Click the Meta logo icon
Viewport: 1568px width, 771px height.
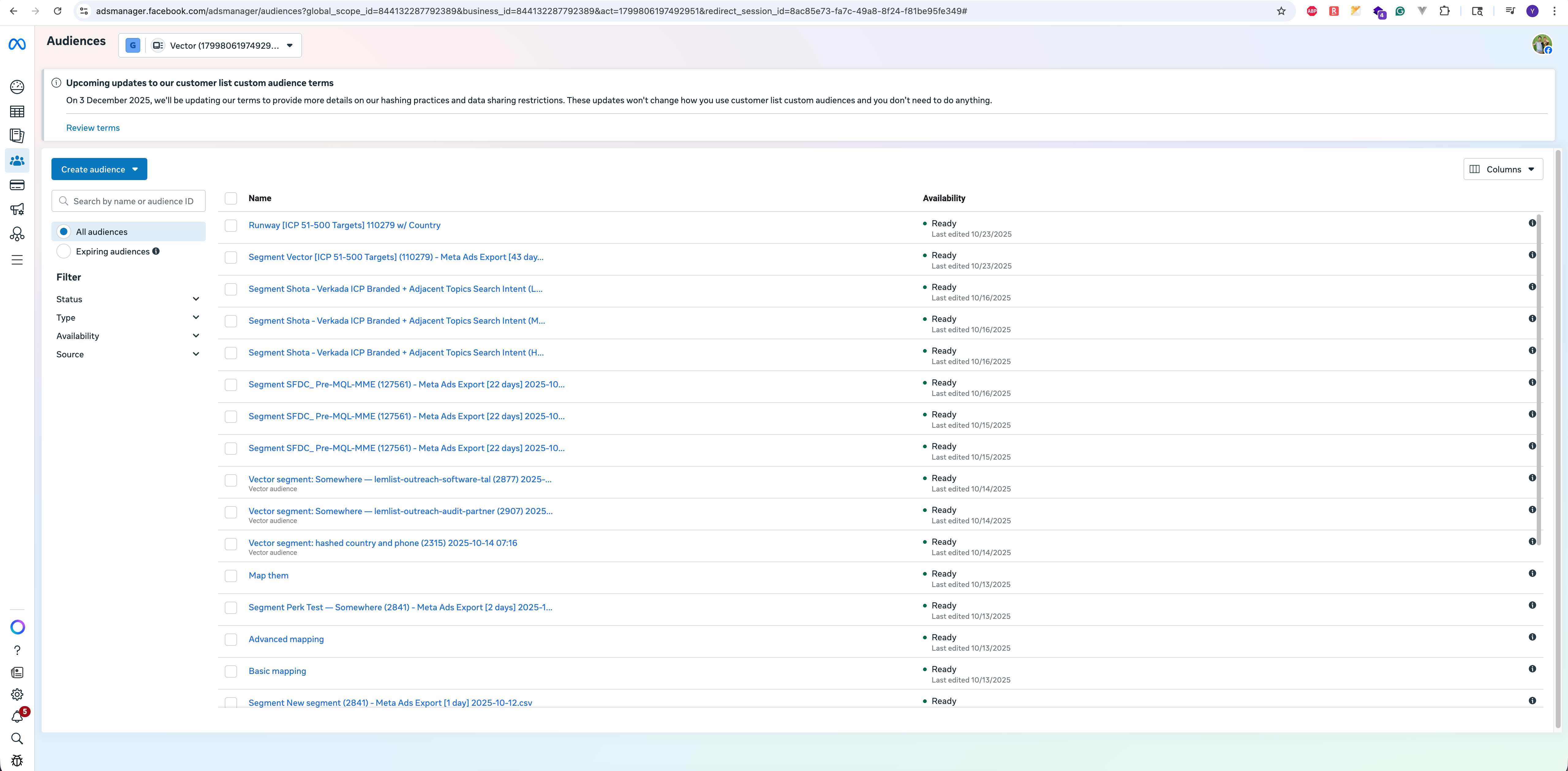pos(17,44)
